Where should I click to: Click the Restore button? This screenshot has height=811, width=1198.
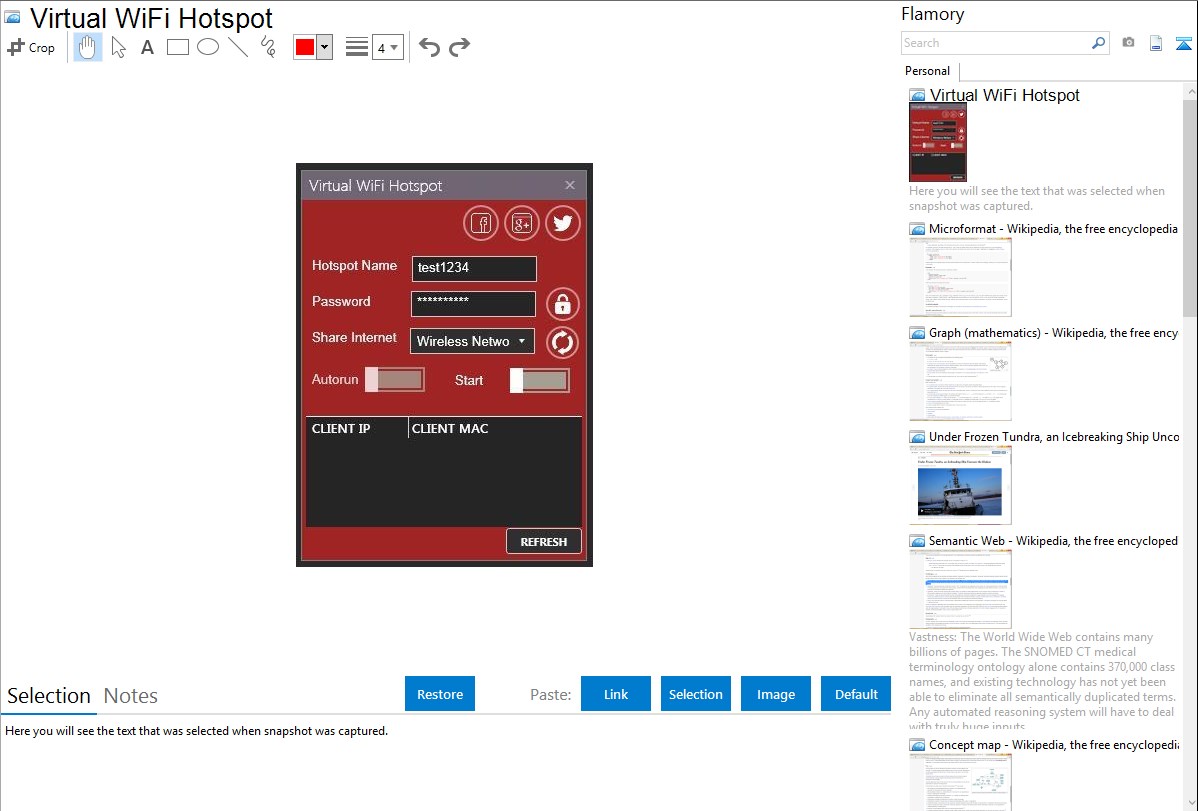point(440,694)
